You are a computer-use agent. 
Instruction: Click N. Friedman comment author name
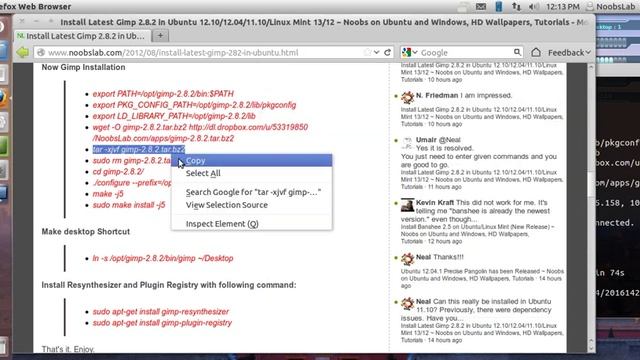(437, 95)
